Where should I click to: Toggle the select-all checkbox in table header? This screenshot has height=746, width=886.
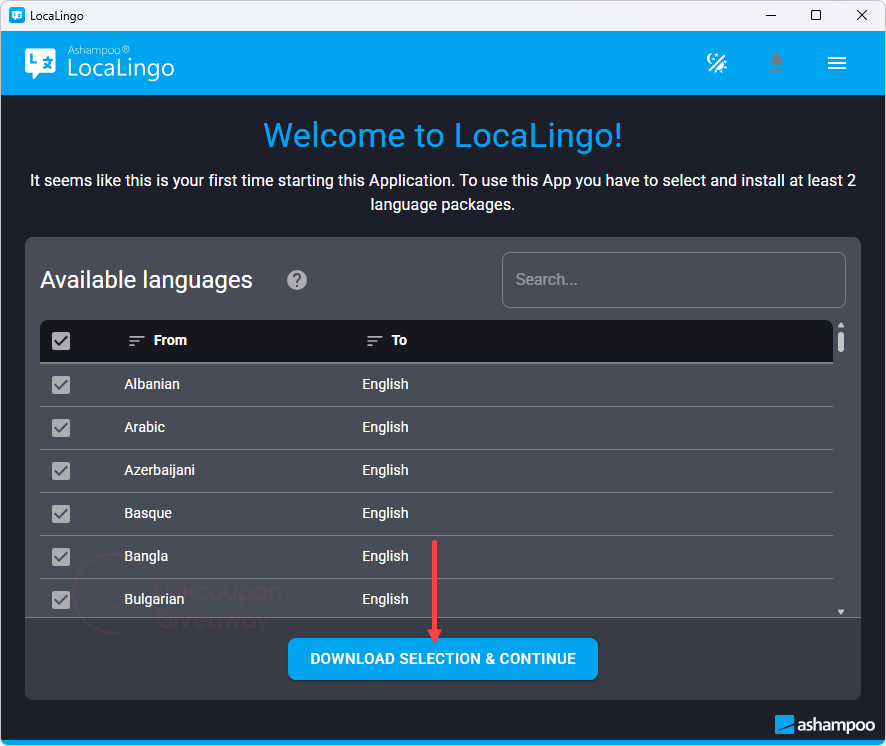point(61,341)
